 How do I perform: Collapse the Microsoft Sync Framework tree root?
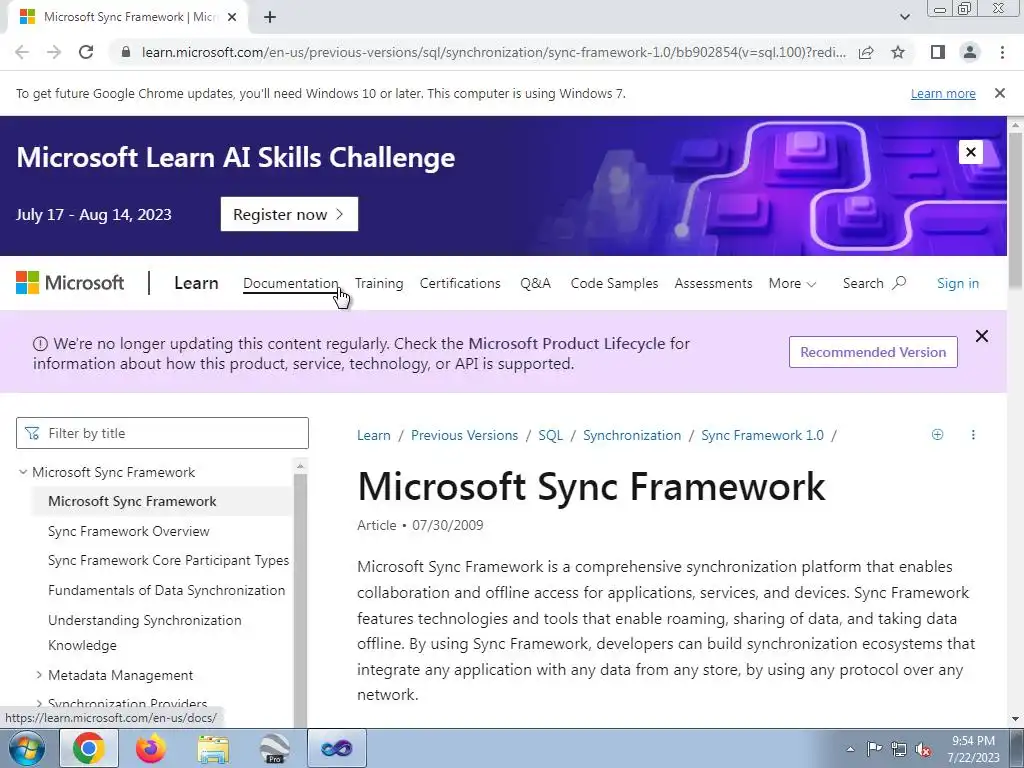(x=23, y=472)
